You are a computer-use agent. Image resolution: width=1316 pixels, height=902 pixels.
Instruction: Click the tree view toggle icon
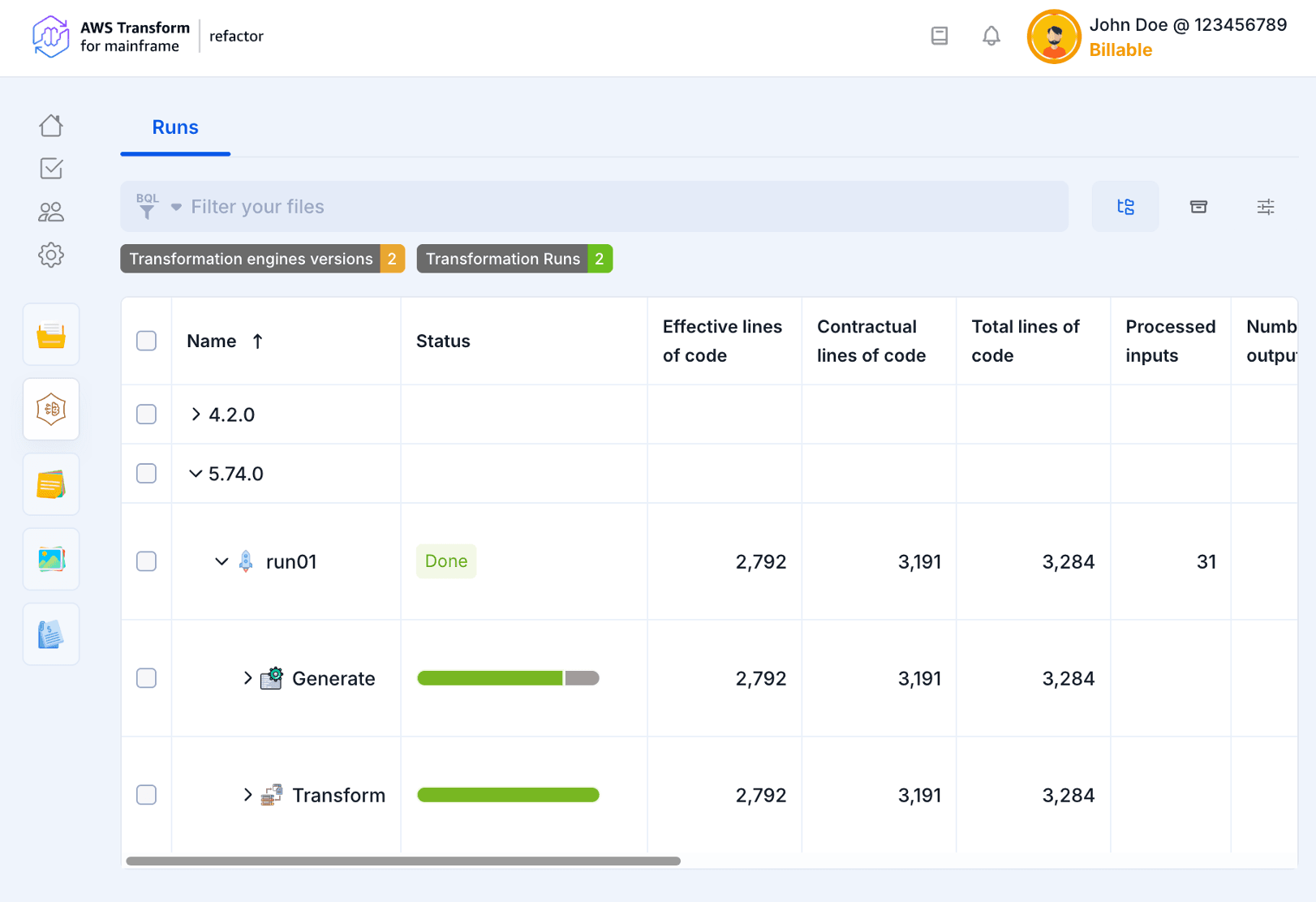click(x=1125, y=207)
